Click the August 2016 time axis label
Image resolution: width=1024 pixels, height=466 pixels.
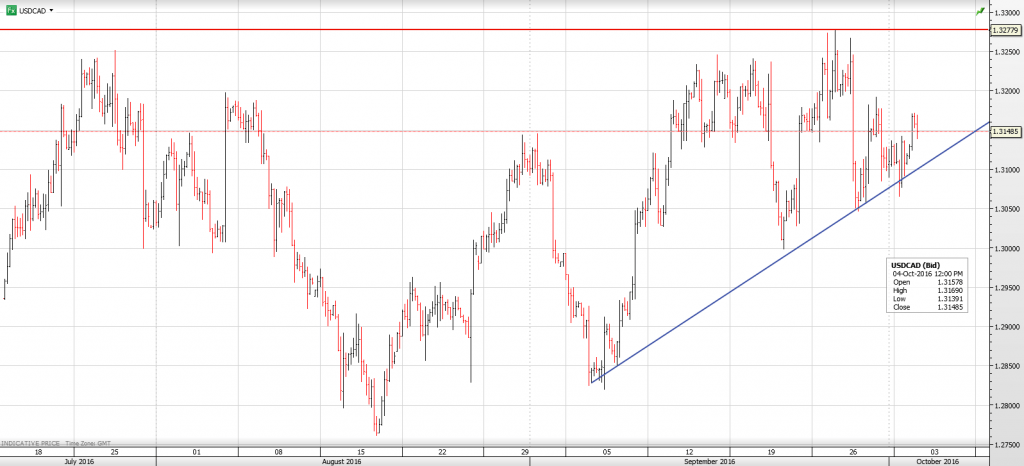point(341,461)
